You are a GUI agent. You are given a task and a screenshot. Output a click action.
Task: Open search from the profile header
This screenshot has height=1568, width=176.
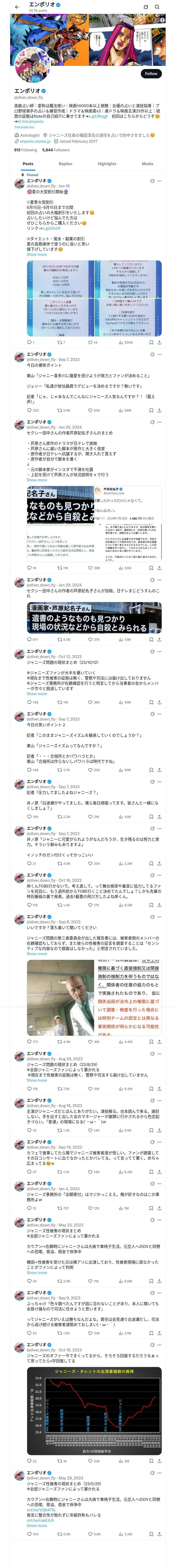[157, 7]
